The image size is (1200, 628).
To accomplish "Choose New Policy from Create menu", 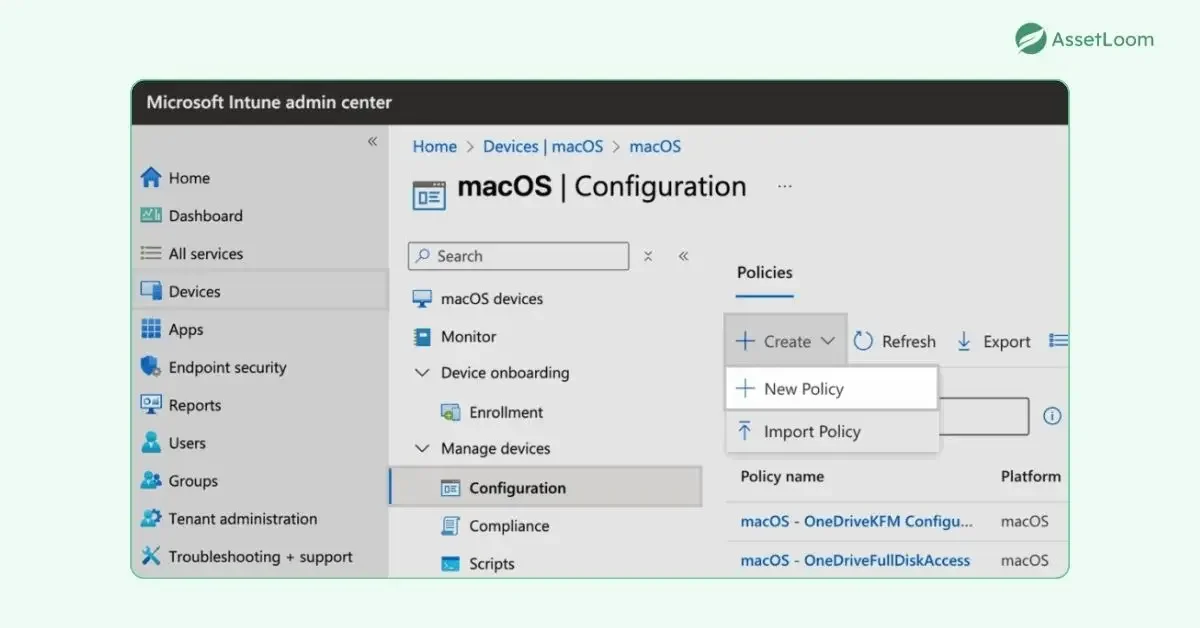I will [x=832, y=388].
